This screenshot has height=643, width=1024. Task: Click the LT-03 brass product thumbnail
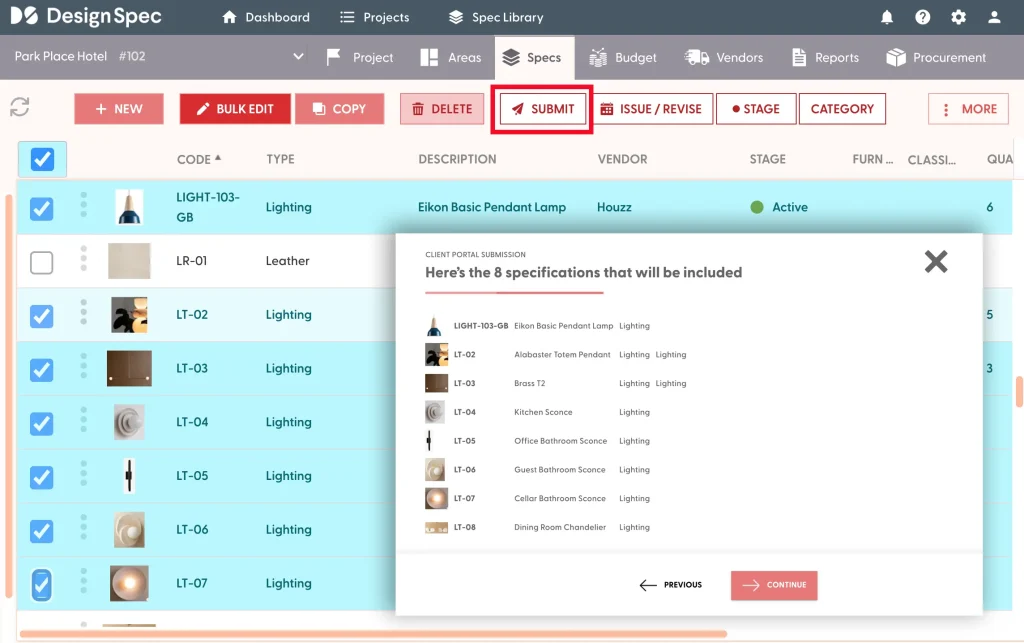pyautogui.click(x=129, y=368)
